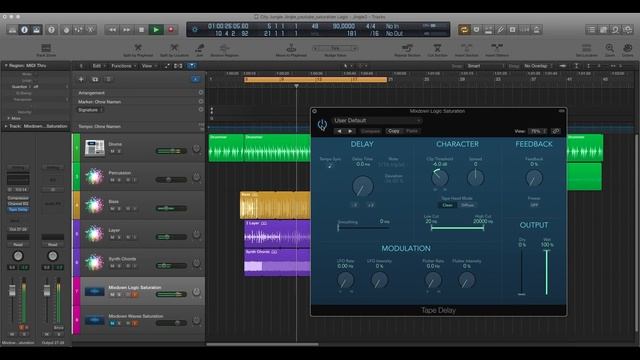Click Tape Delay Wet output slider

[547, 272]
